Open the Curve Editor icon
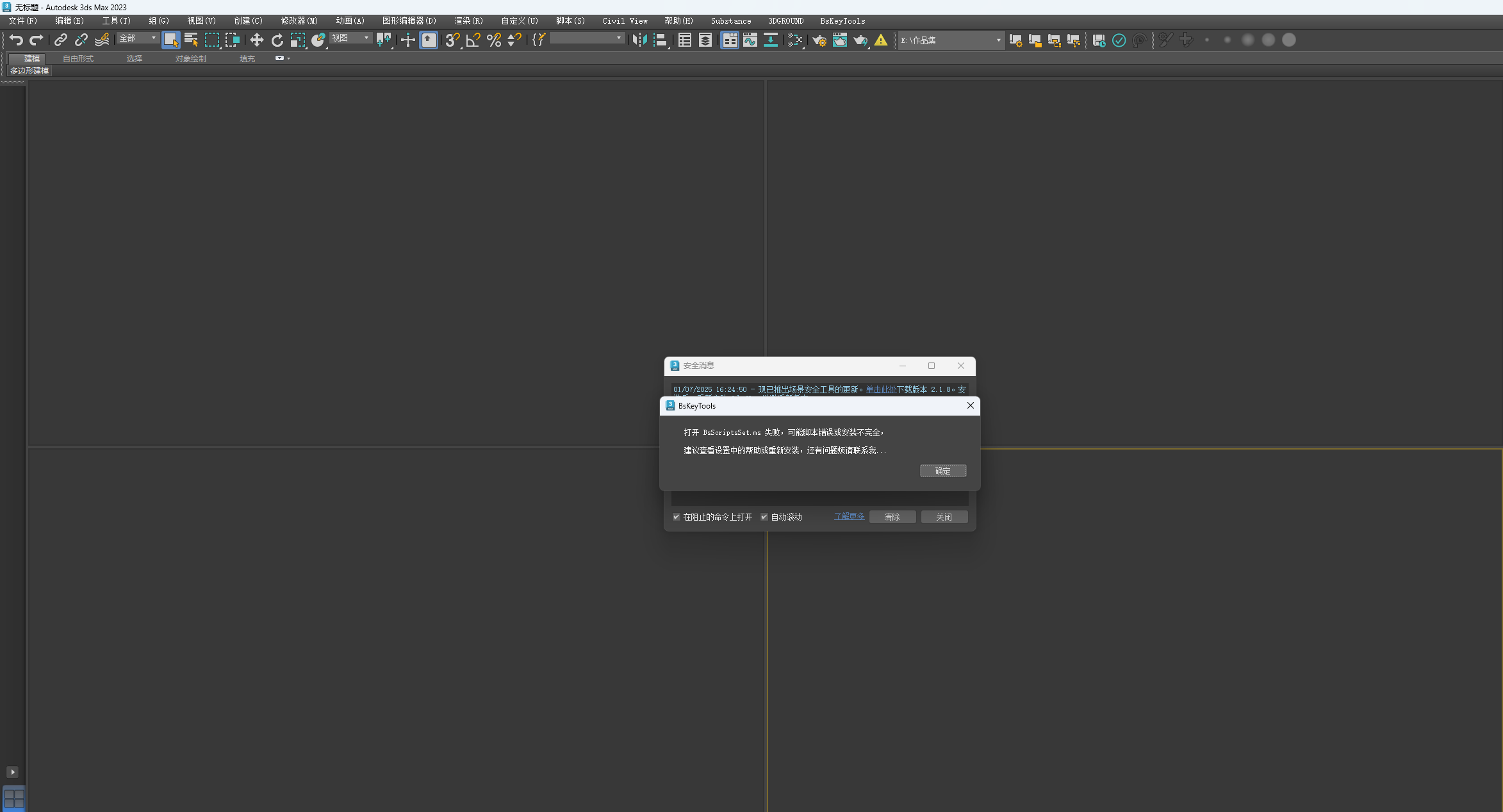The width and height of the screenshot is (1503, 812). coord(750,40)
